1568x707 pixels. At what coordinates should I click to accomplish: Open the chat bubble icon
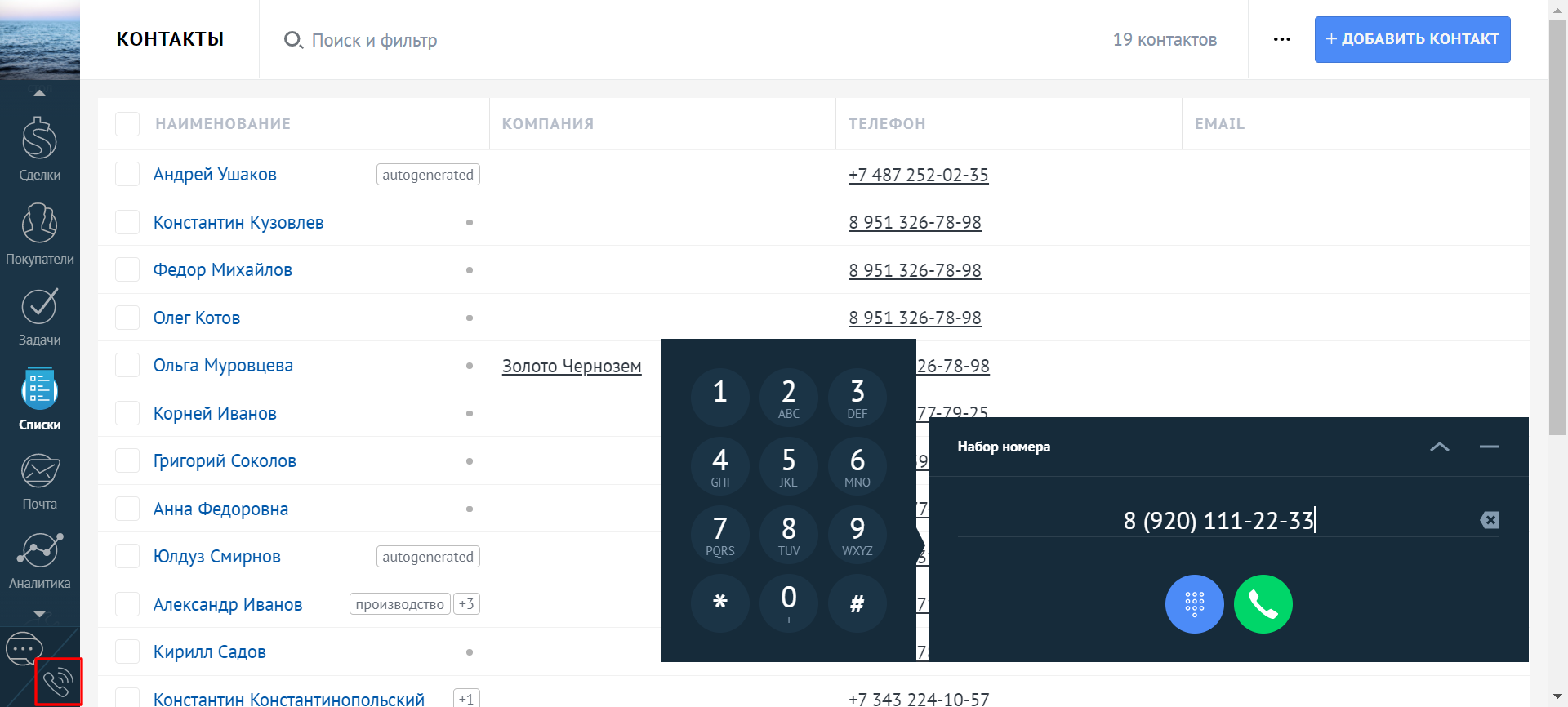pyautogui.click(x=23, y=650)
